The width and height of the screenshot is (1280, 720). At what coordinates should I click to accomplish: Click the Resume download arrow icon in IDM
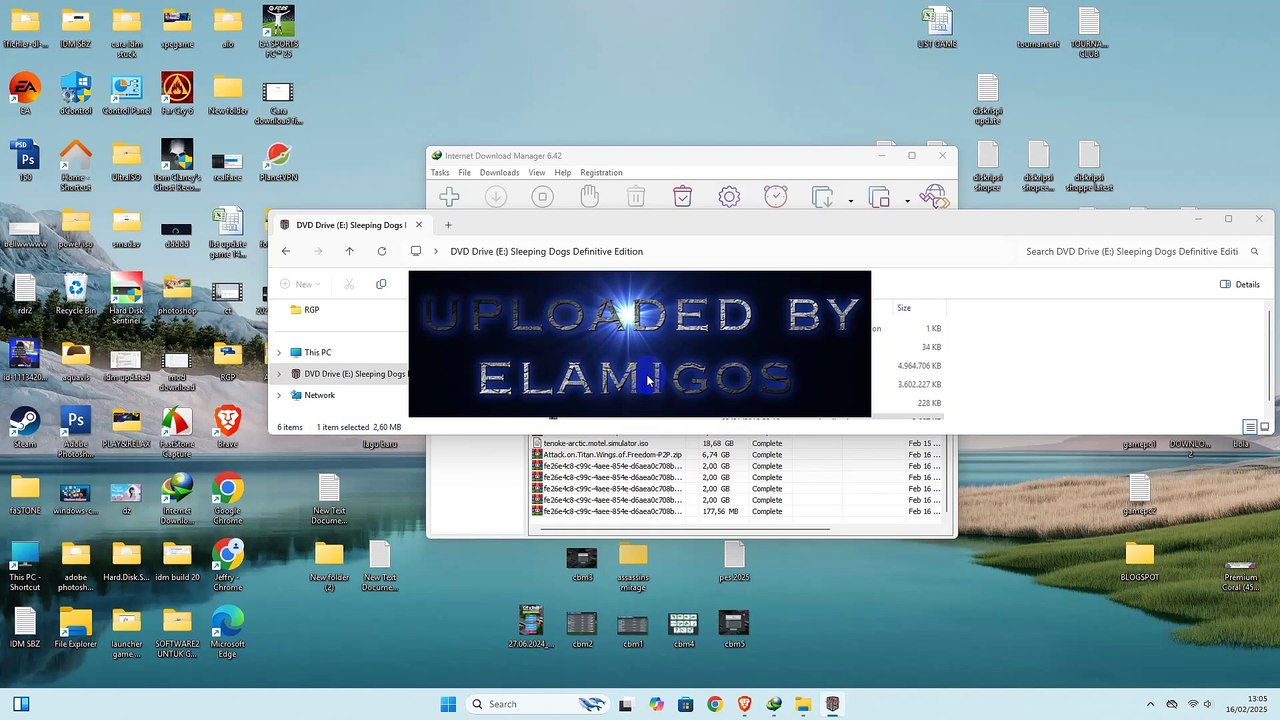[x=496, y=197]
